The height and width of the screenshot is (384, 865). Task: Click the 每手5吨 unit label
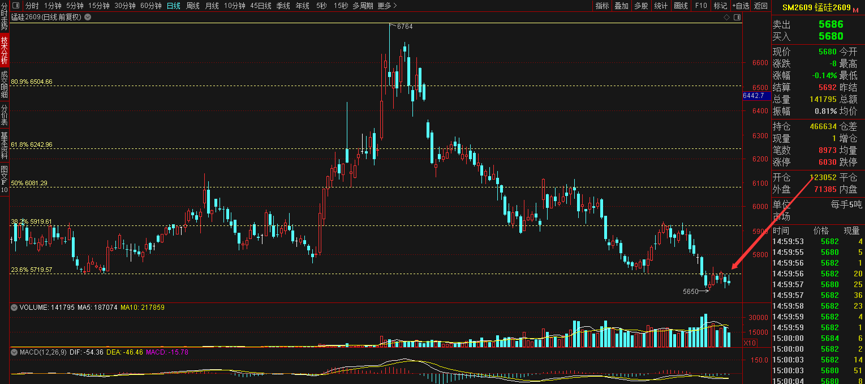pyautogui.click(x=846, y=205)
